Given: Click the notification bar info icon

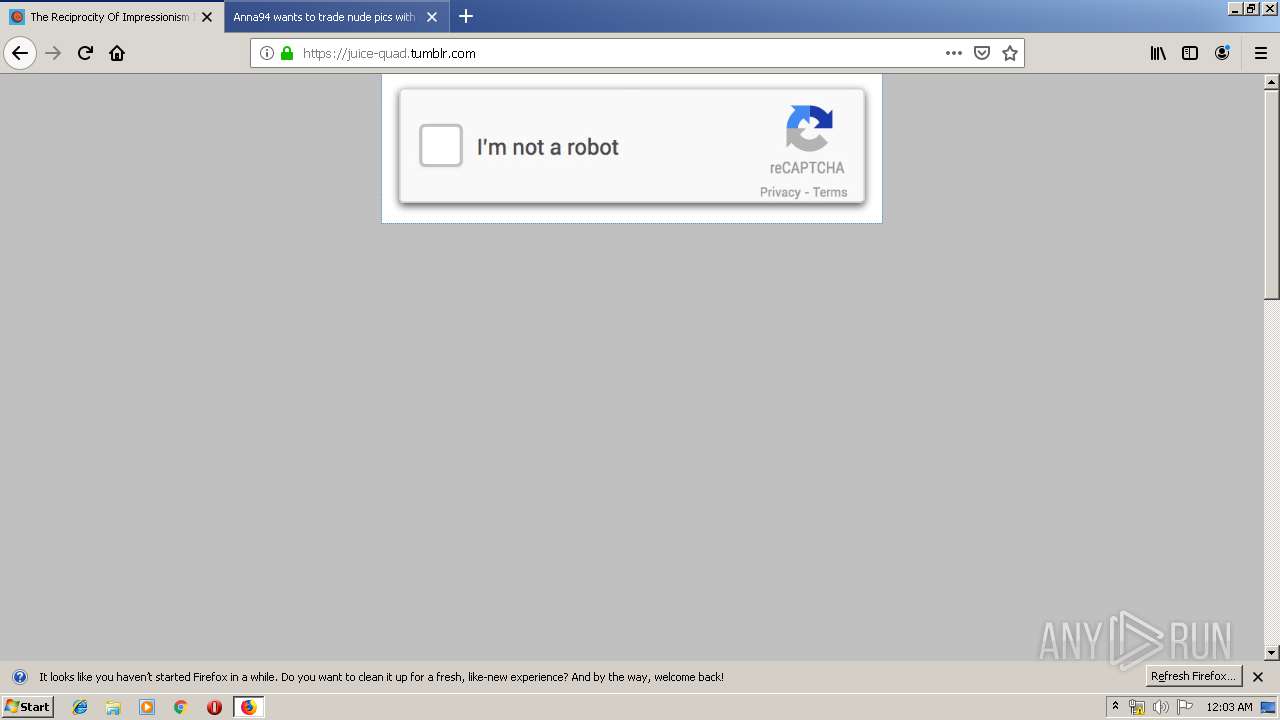Looking at the screenshot, I should pyautogui.click(x=19, y=677).
